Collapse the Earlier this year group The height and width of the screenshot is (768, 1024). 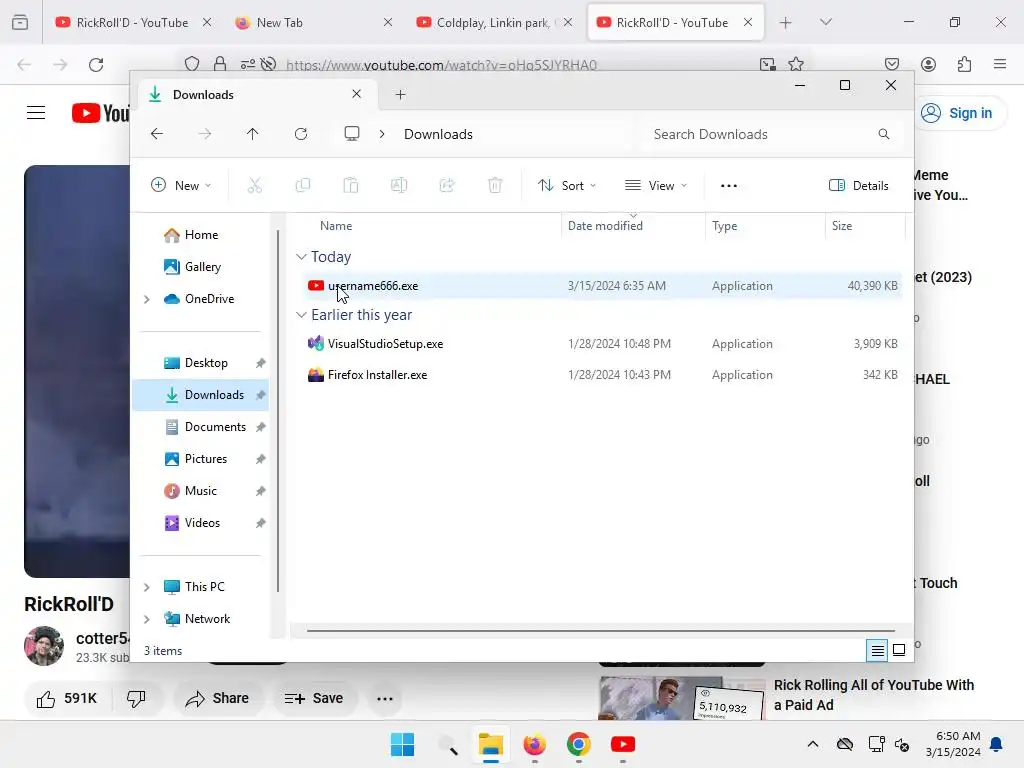[301, 315]
